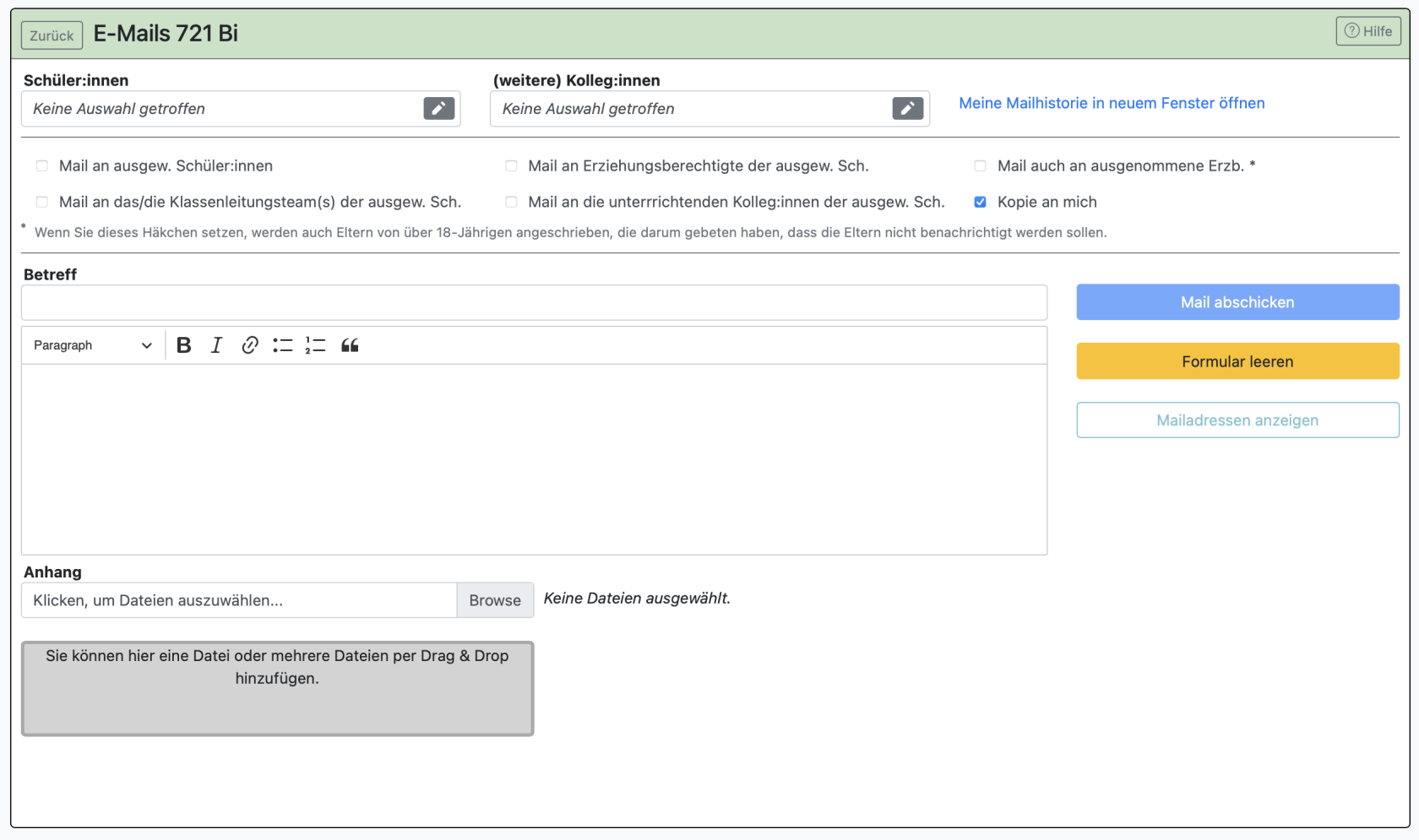Click the Wenn Sie dieses Häkchen setzen footnote
The height and width of the screenshot is (840, 1419).
[570, 232]
